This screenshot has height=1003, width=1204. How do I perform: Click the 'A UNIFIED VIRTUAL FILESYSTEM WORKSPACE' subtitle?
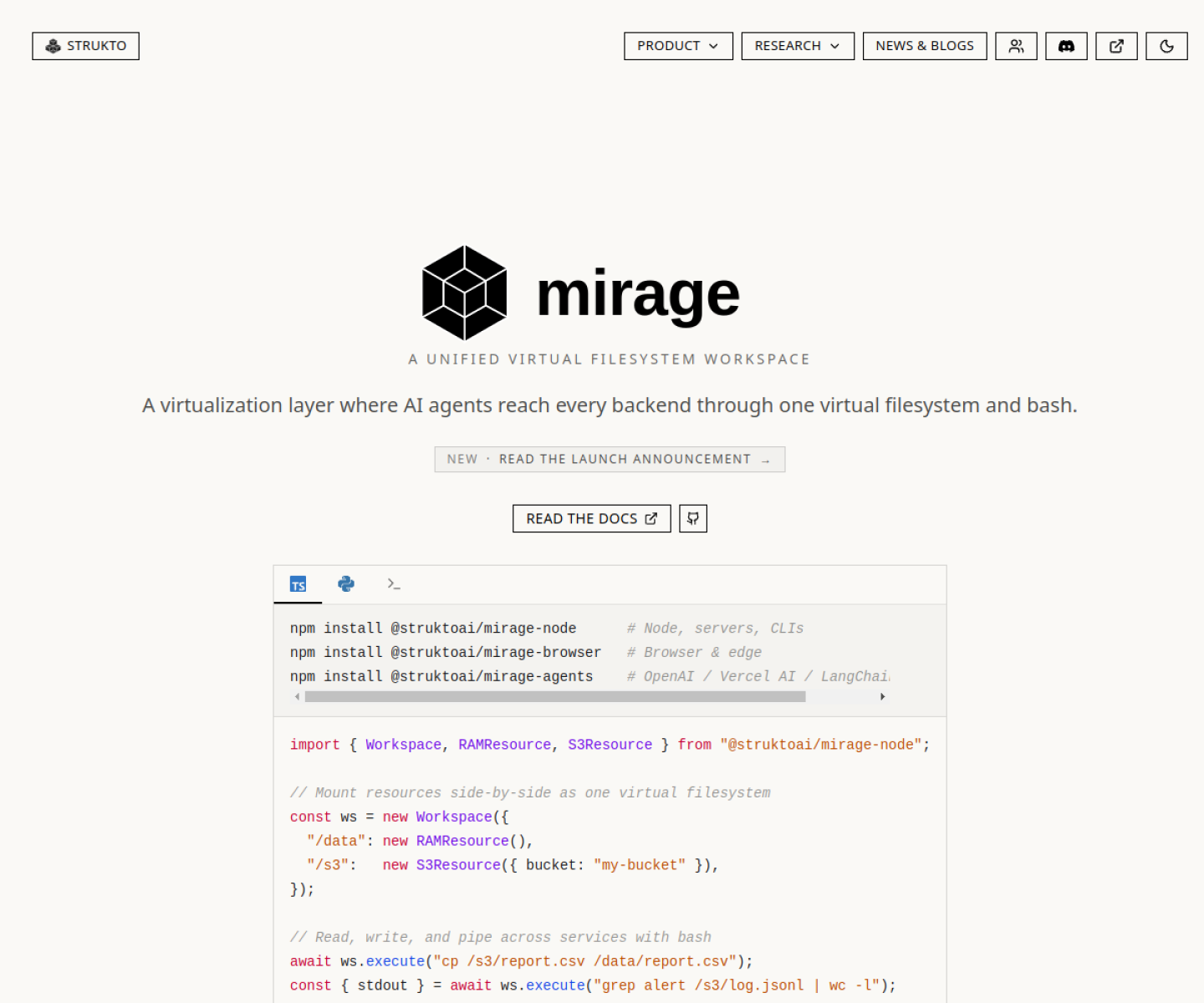610,359
